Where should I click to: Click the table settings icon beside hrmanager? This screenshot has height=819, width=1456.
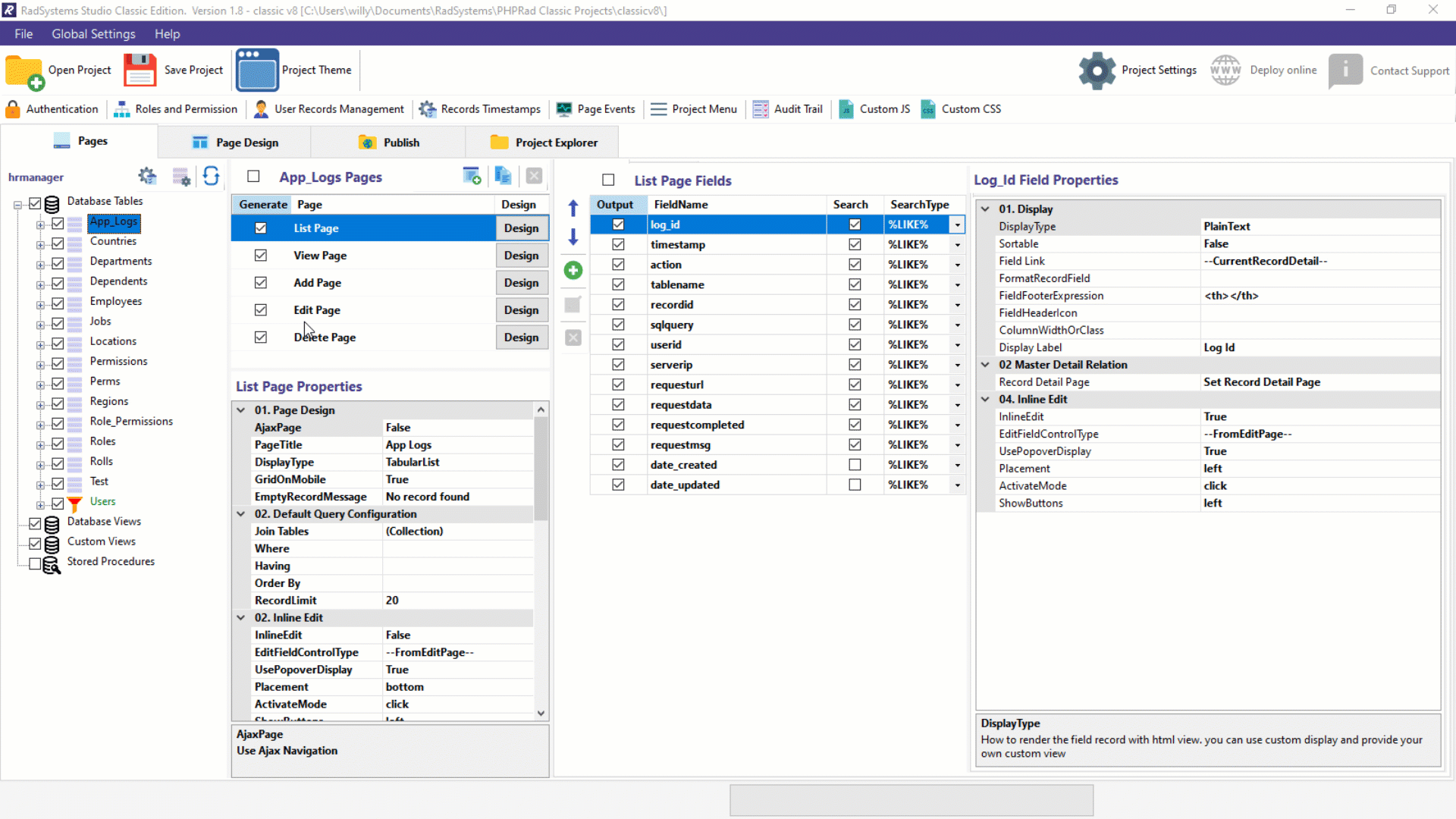coord(181,177)
